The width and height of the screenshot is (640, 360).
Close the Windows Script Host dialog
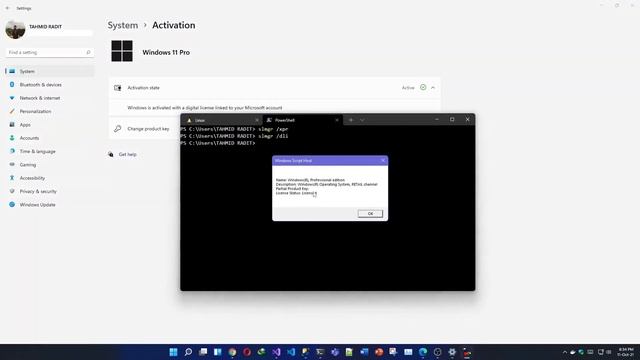tap(383, 160)
